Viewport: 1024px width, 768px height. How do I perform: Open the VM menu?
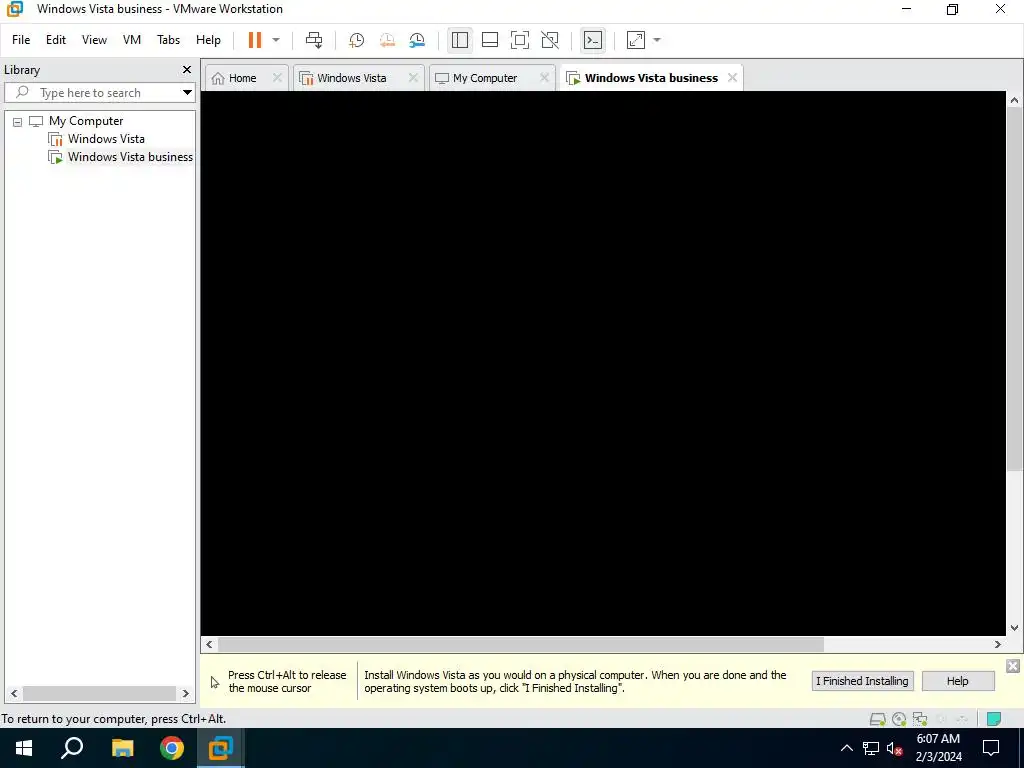(x=132, y=40)
